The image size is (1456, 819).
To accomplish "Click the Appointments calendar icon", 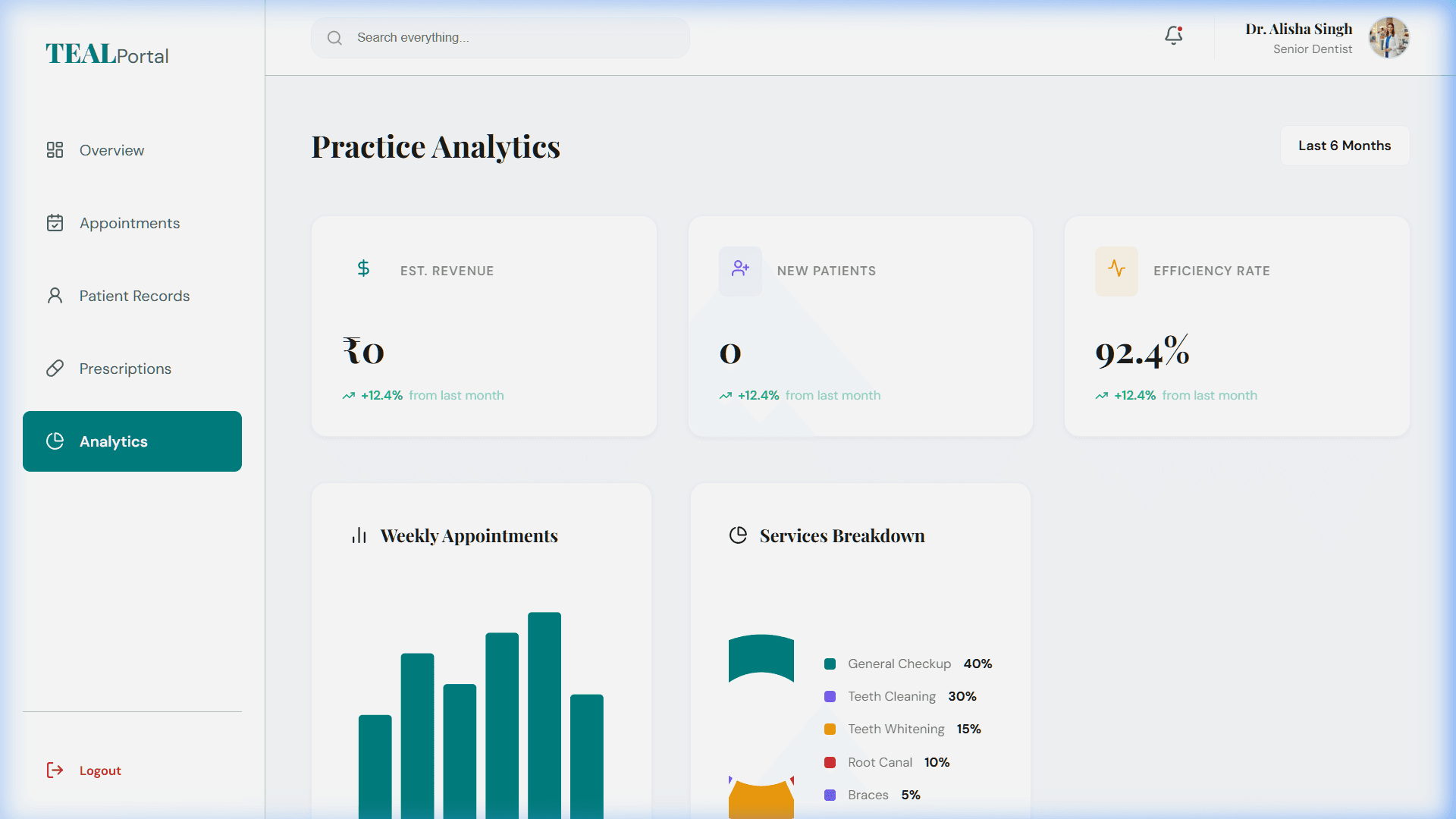I will tap(55, 223).
